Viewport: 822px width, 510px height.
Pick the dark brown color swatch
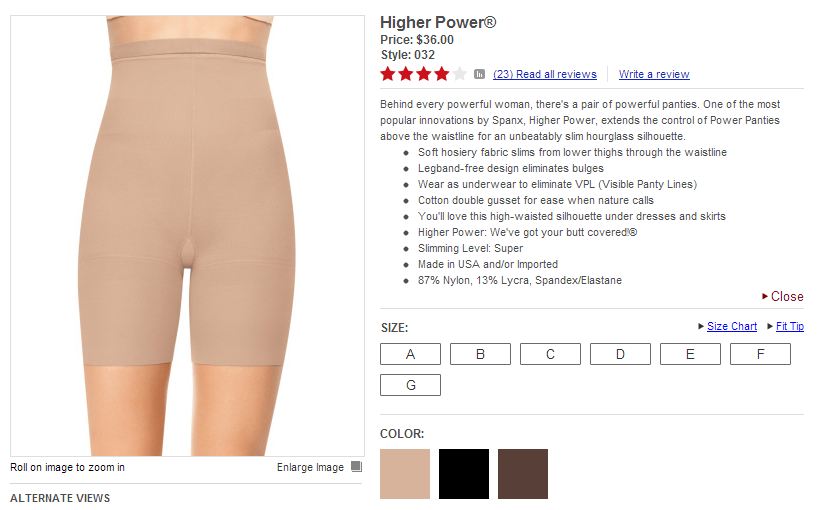click(523, 474)
